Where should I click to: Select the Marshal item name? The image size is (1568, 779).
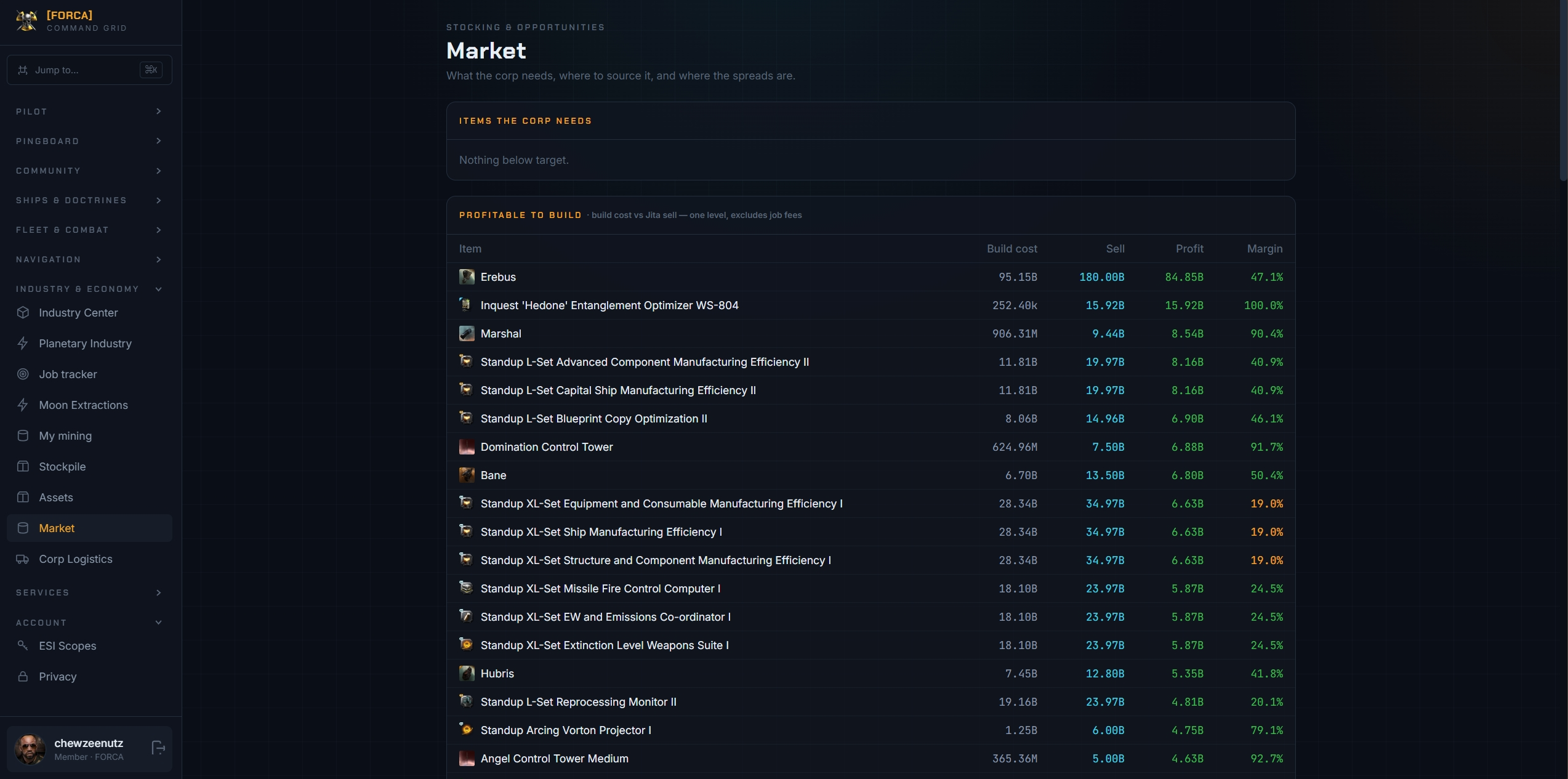click(501, 334)
